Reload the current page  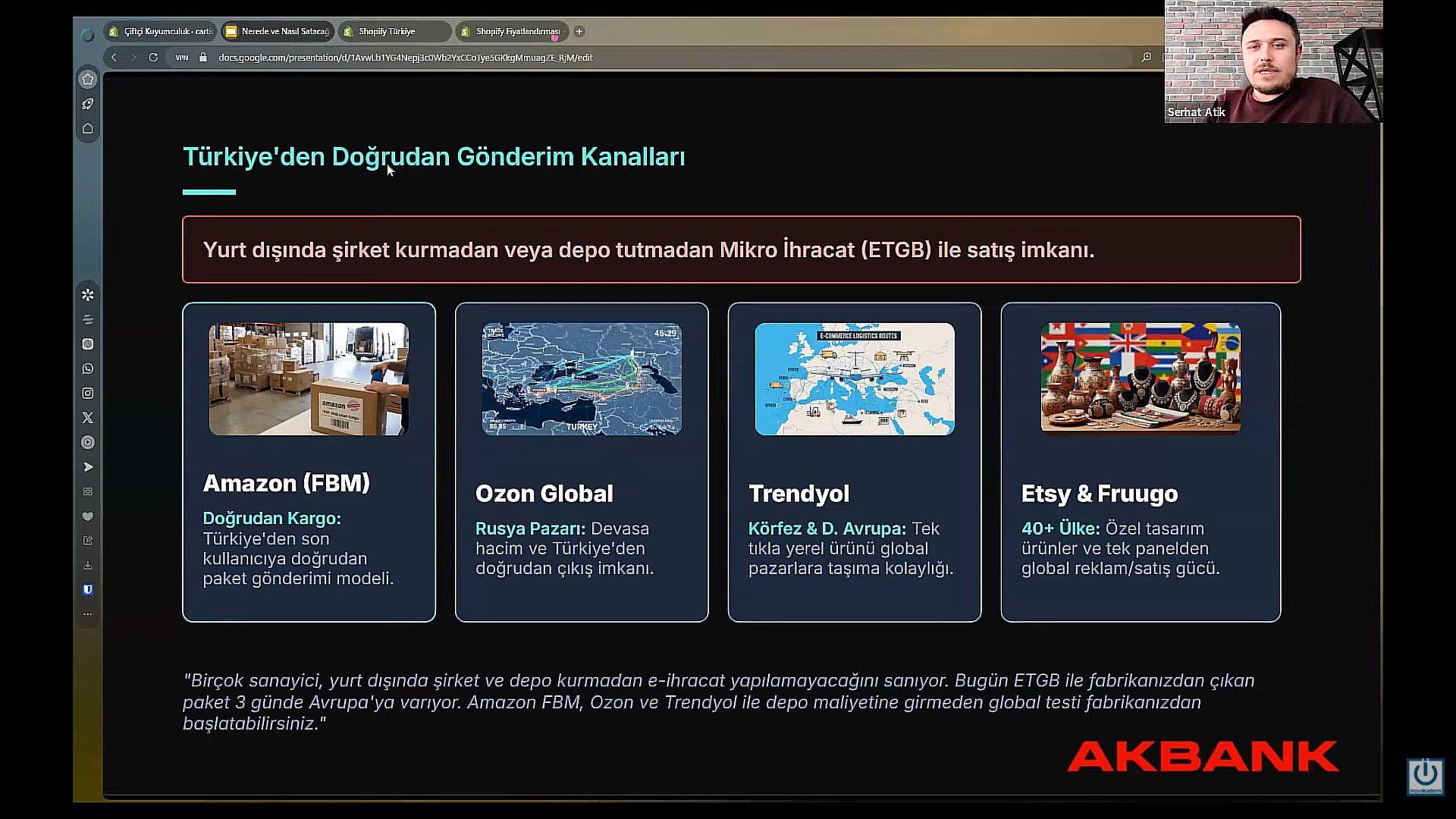click(153, 58)
